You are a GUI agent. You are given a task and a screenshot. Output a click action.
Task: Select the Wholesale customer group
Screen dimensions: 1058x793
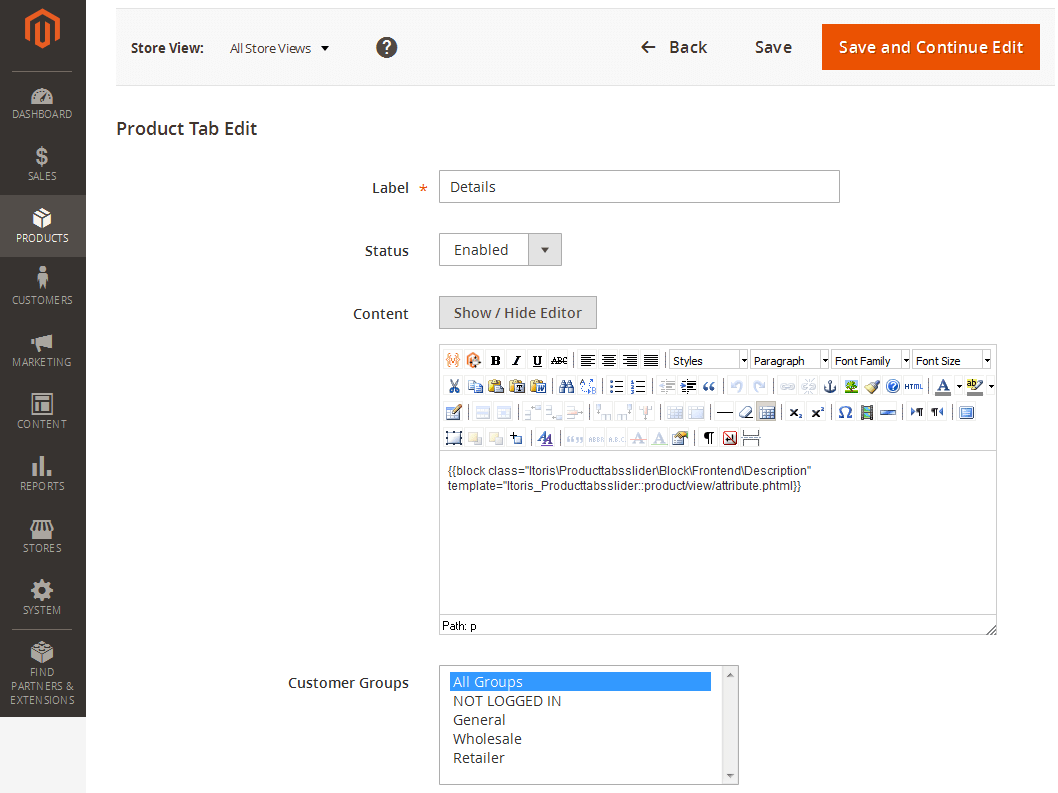click(x=487, y=739)
